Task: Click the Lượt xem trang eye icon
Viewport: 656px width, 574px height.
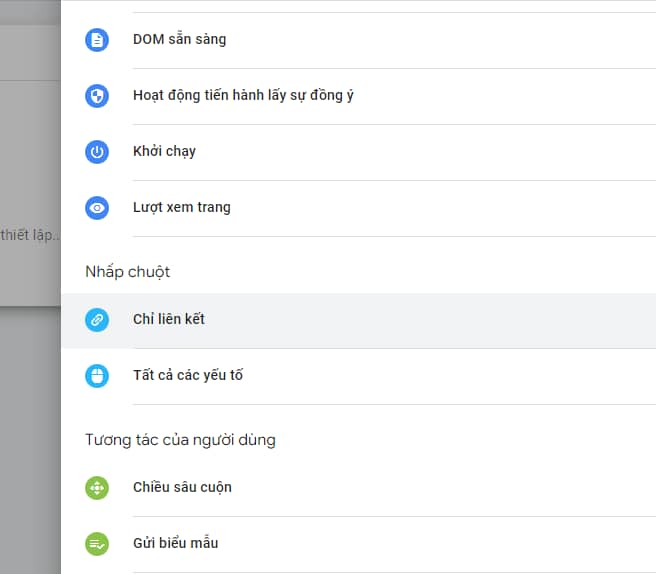Action: pyautogui.click(x=97, y=208)
